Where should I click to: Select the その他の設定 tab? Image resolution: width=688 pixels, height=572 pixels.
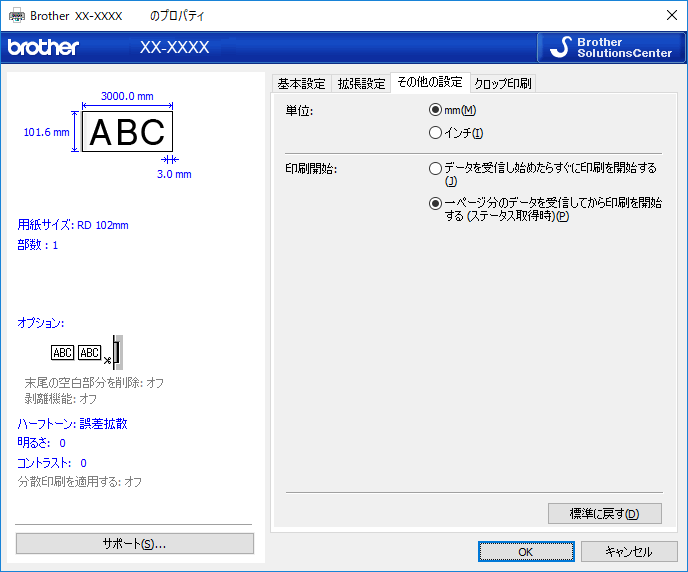pos(430,82)
